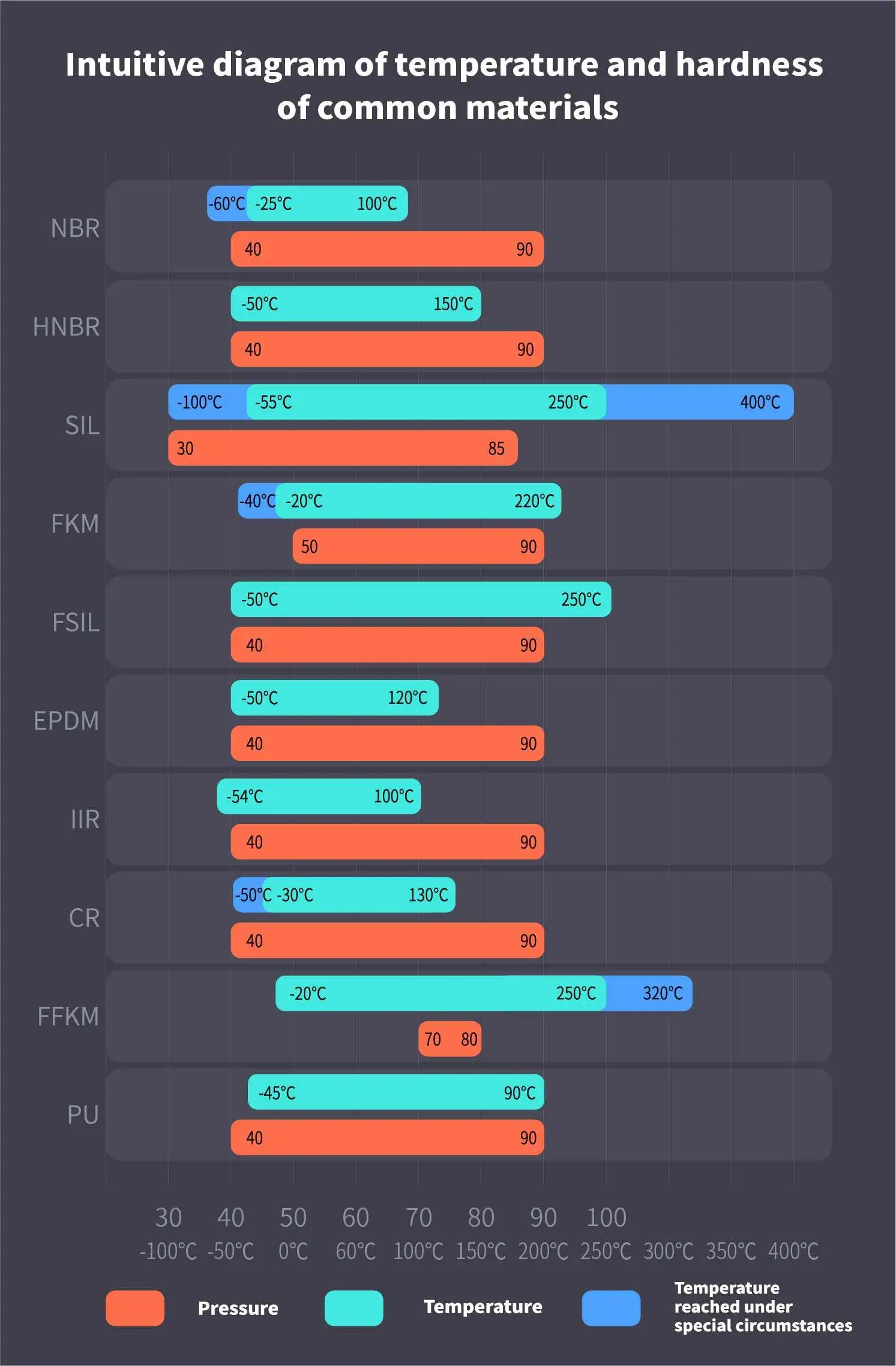Screen dimensions: 896x1366
Task: Click the chart title text
Action: coord(445,86)
